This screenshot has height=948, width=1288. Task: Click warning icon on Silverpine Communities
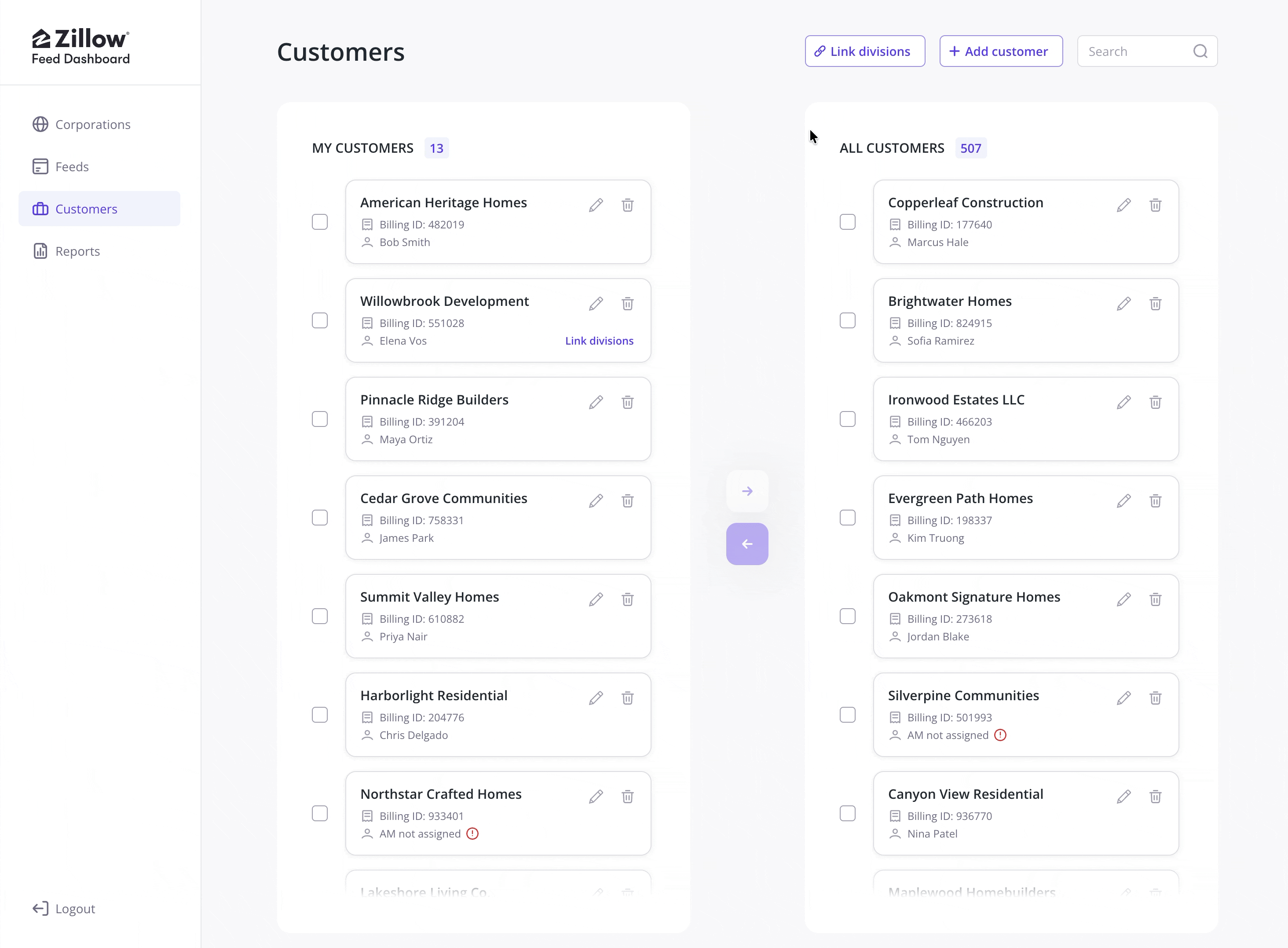click(1000, 735)
